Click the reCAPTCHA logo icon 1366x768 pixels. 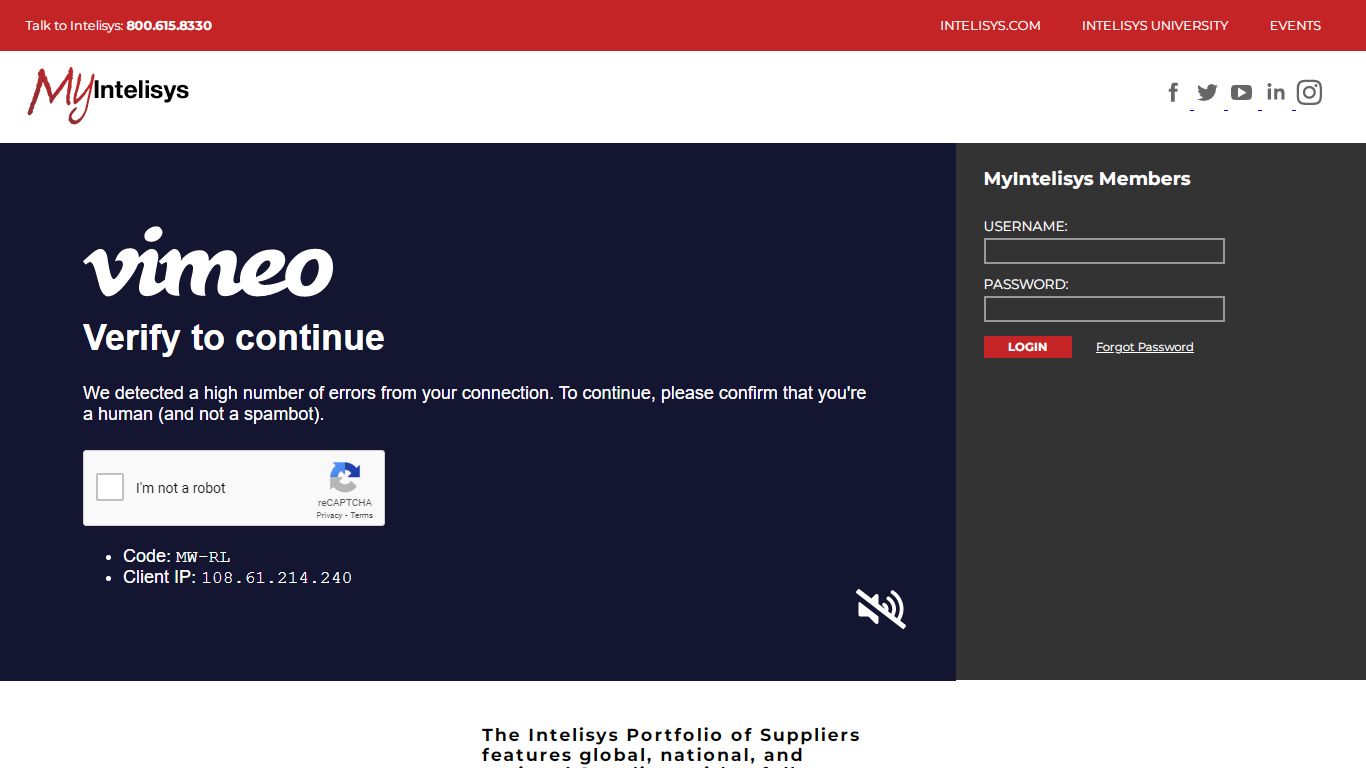click(x=345, y=478)
